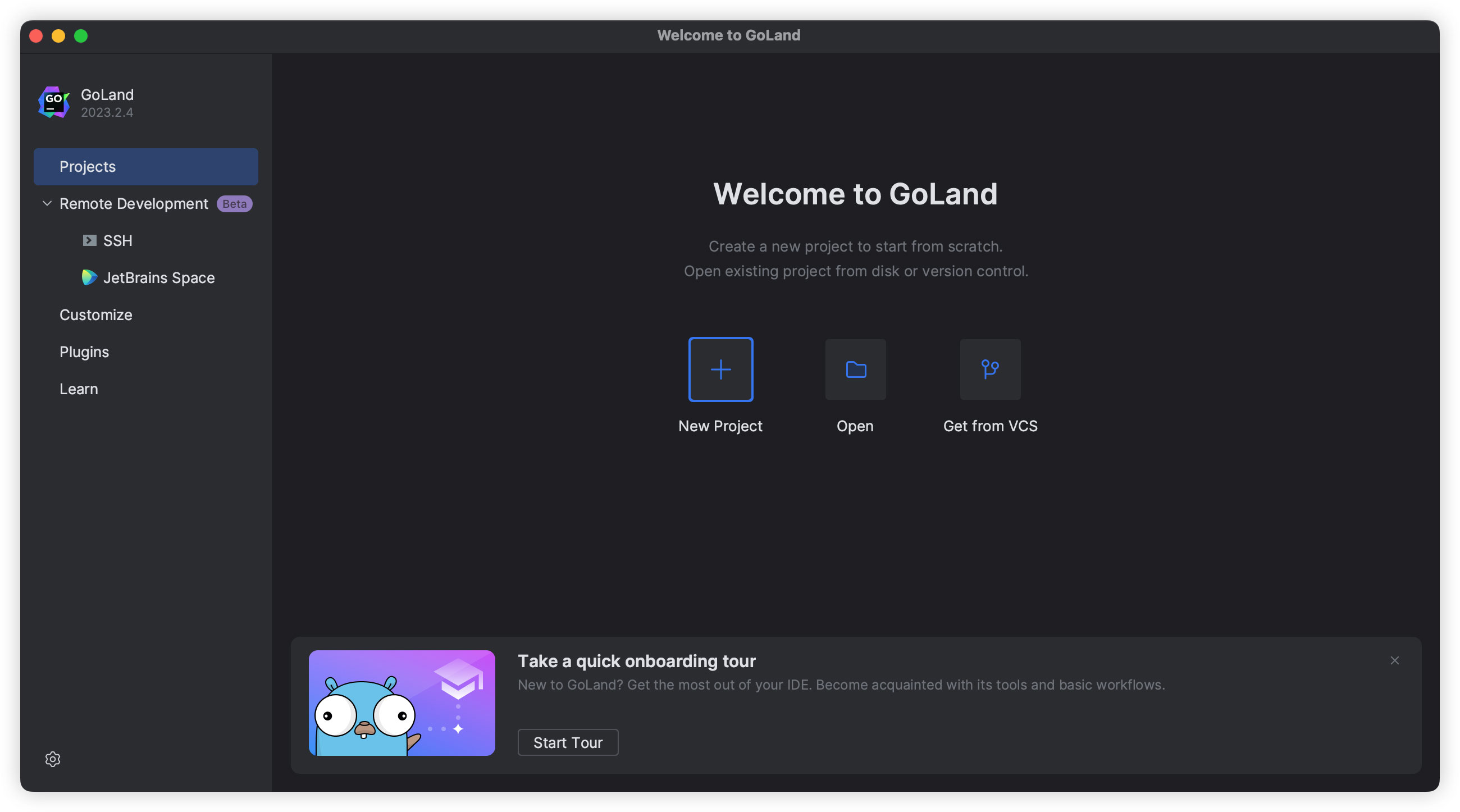Screen dimensions: 1460x812
Task: Select the Projects tab
Action: click(145, 167)
